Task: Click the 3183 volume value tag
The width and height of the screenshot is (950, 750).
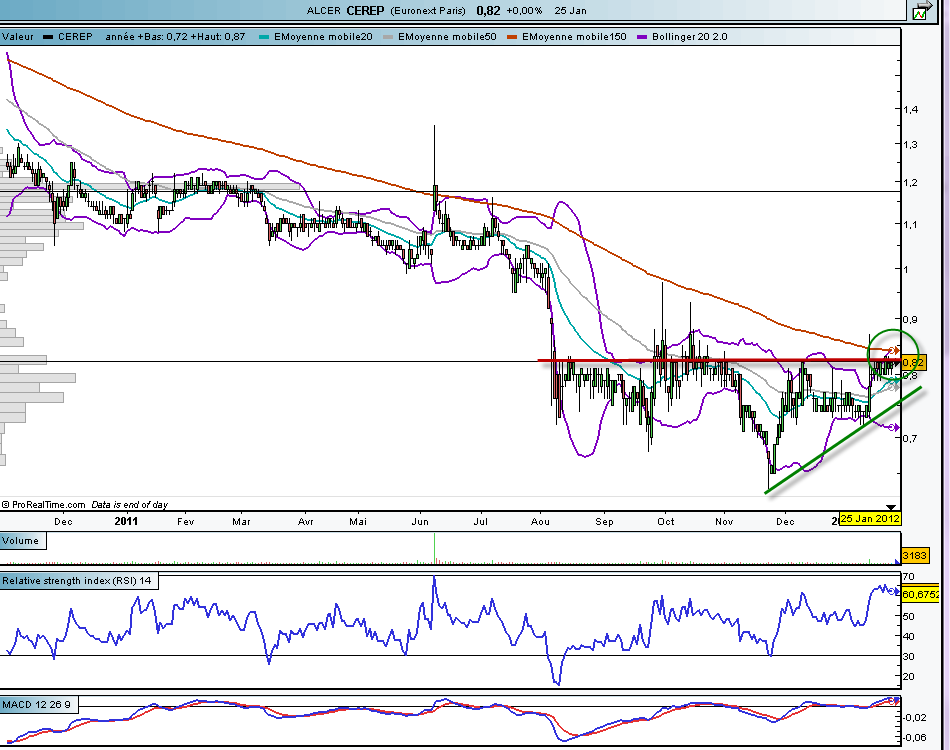Action: (915, 554)
